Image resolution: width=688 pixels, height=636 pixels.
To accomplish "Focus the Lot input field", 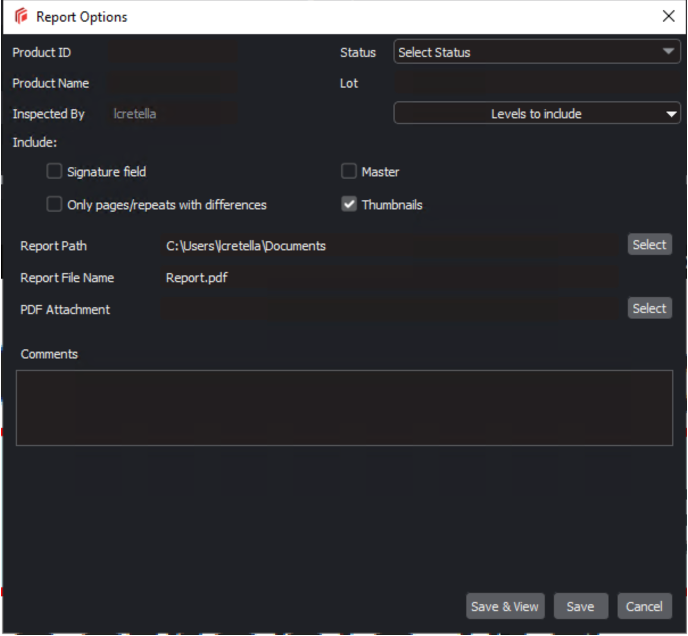I will pyautogui.click(x=537, y=83).
